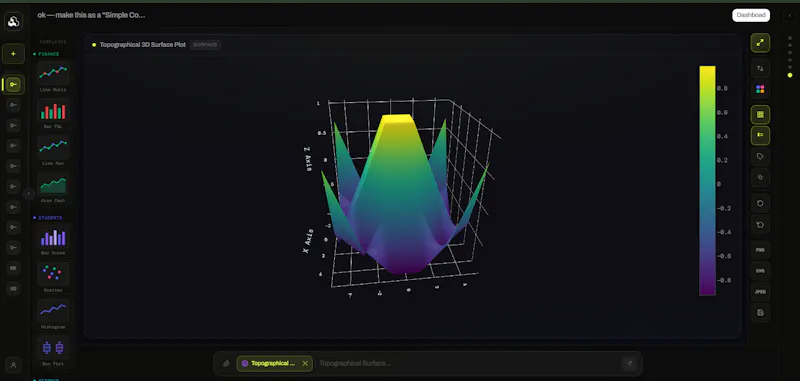Click the swap arrows icon
The width and height of the screenshot is (800, 381).
(x=760, y=68)
